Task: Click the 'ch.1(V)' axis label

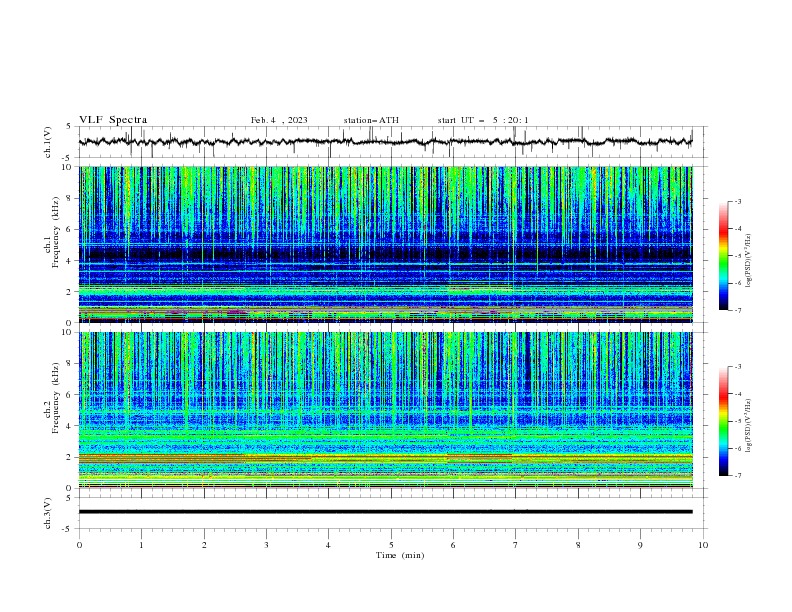Action: (x=48, y=142)
